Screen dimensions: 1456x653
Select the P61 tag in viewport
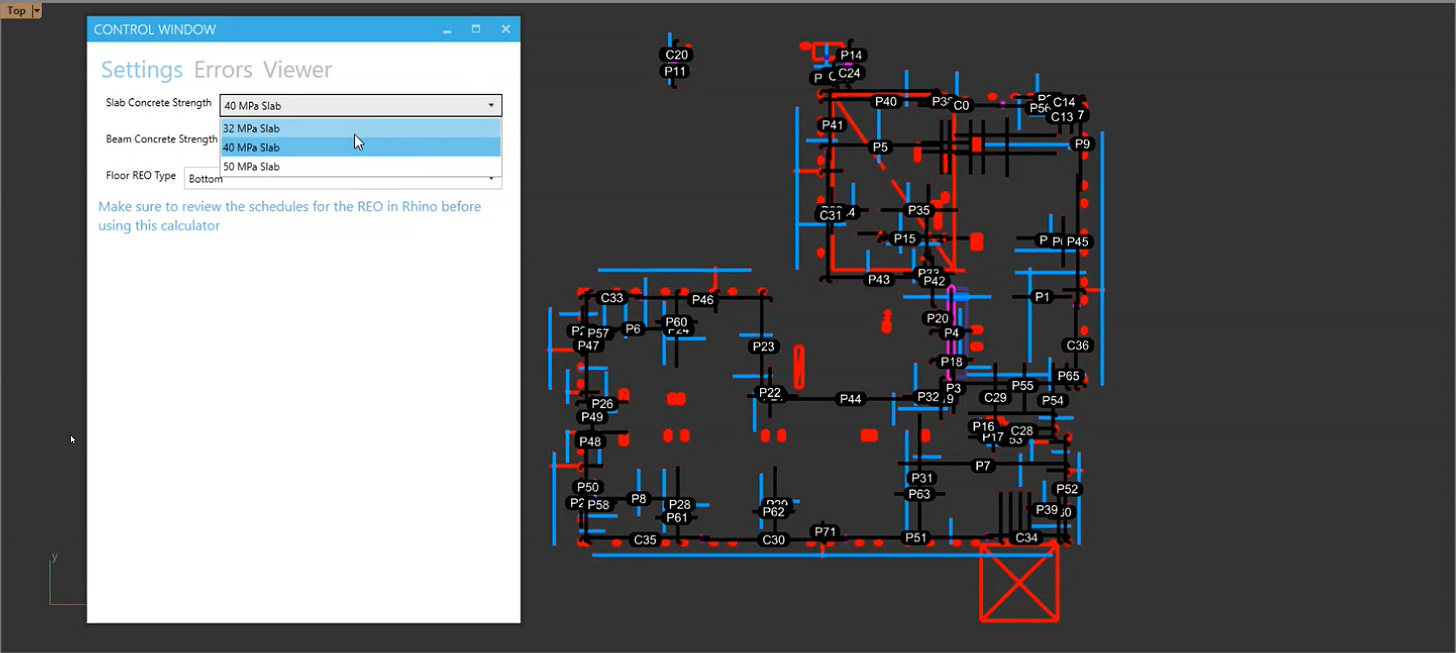[677, 518]
